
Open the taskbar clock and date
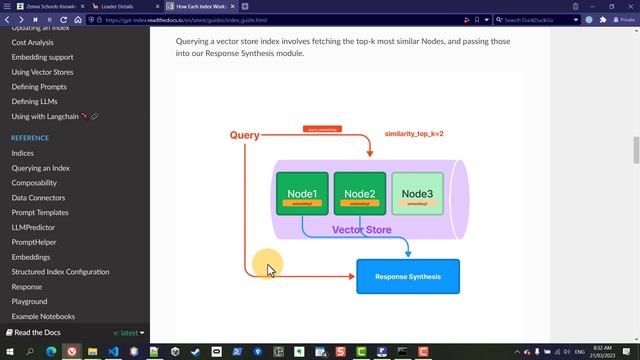coord(602,351)
